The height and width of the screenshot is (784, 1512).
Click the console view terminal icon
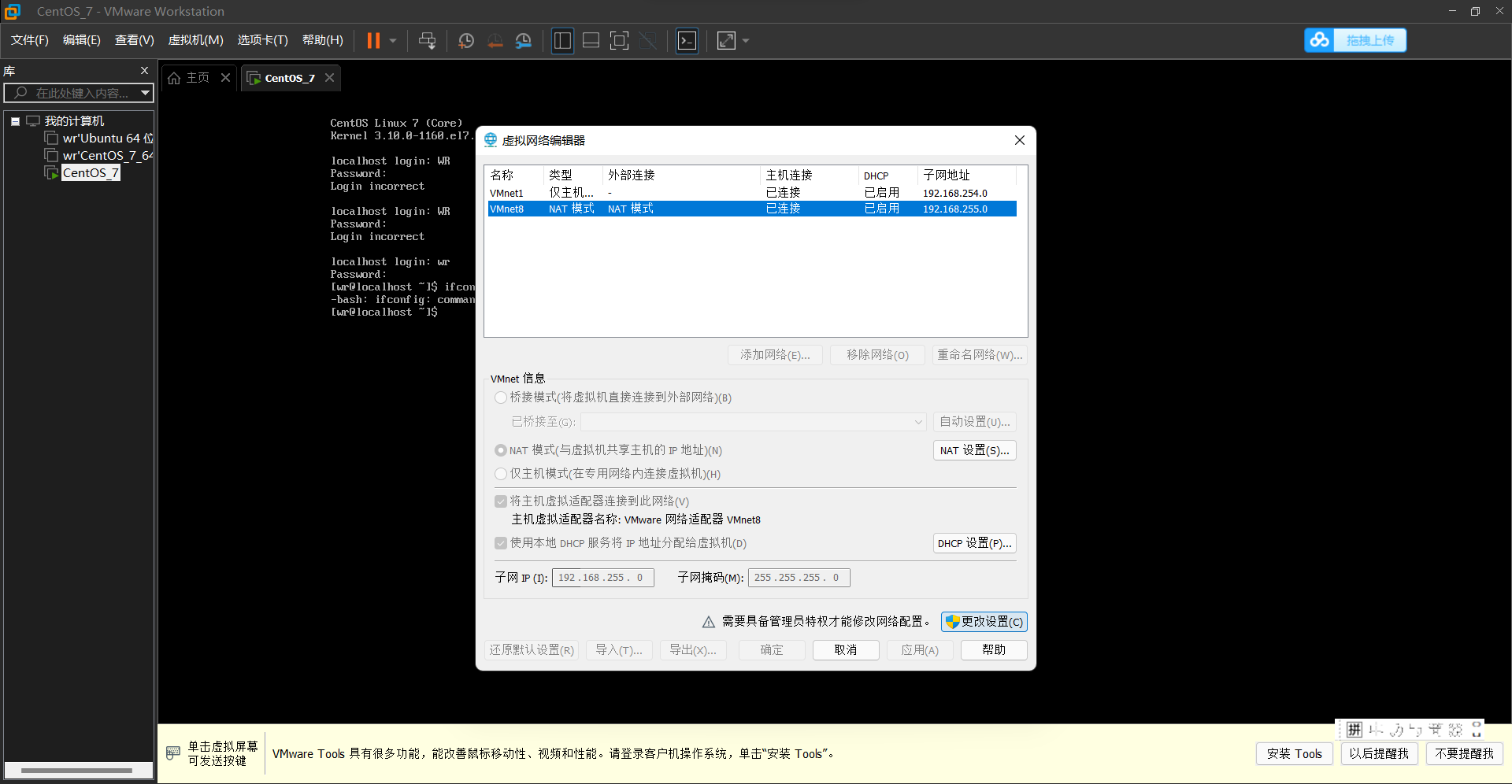click(x=687, y=40)
